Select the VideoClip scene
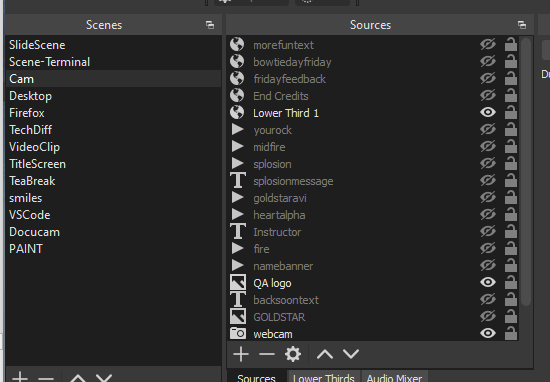Image resolution: width=550 pixels, height=382 pixels. tap(114, 147)
